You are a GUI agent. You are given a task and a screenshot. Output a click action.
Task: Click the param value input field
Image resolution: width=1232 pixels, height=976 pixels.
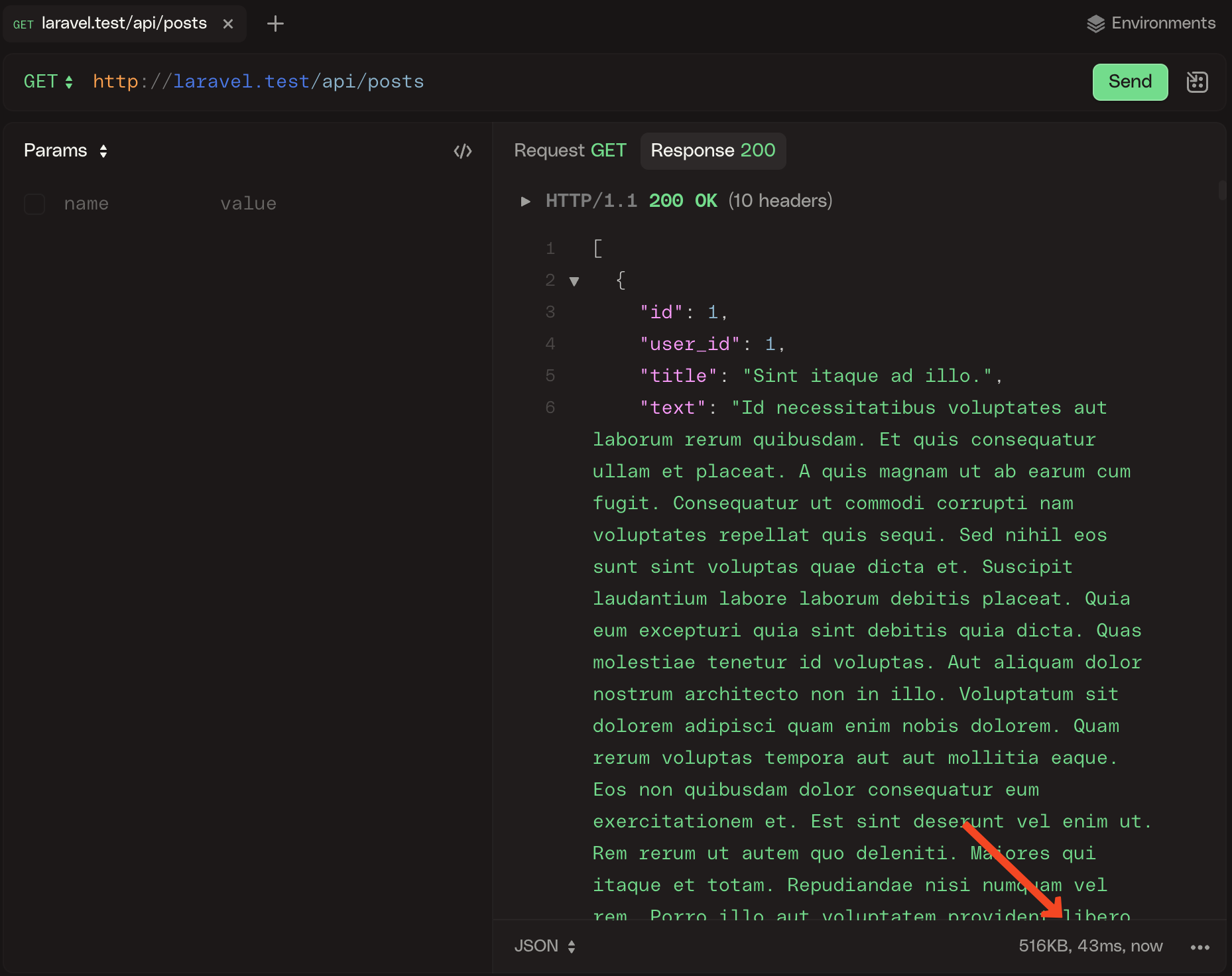(332, 204)
